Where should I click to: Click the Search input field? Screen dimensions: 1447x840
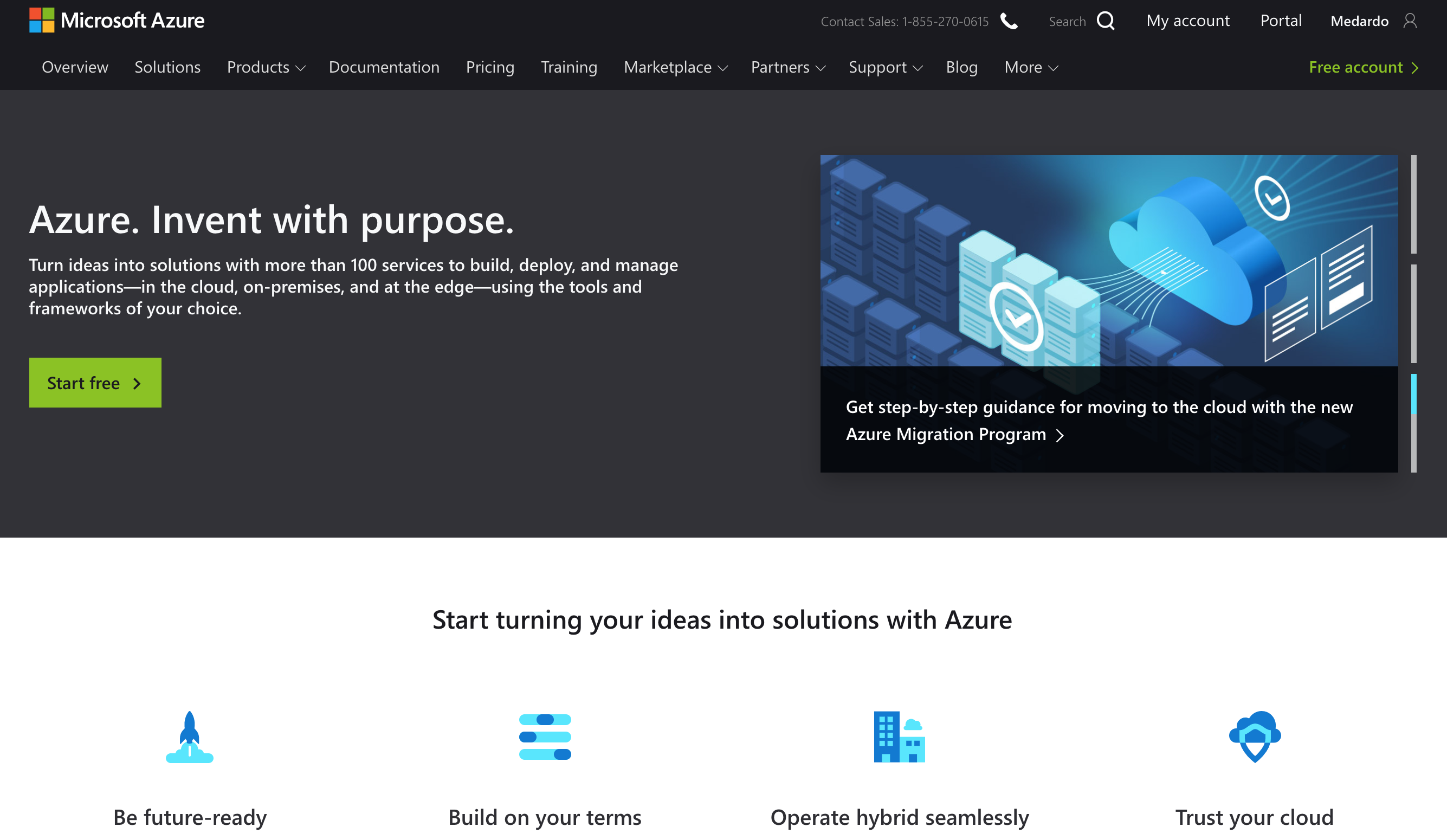point(1067,21)
